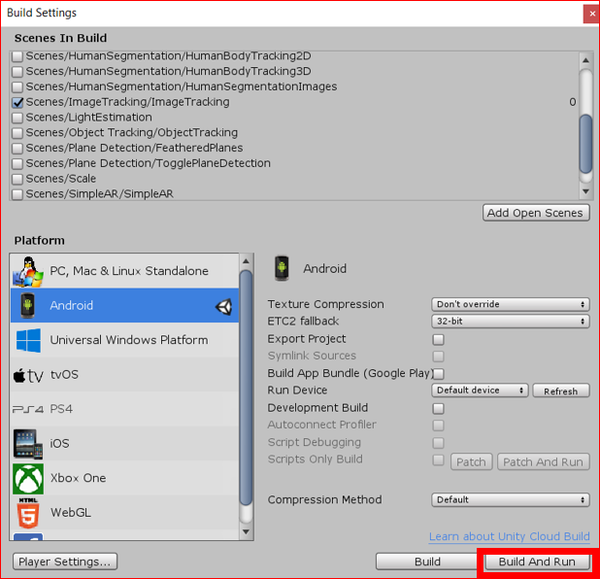Select Scenes/SimpleAR/SimpleAR scene name
The image size is (600, 579).
99,194
